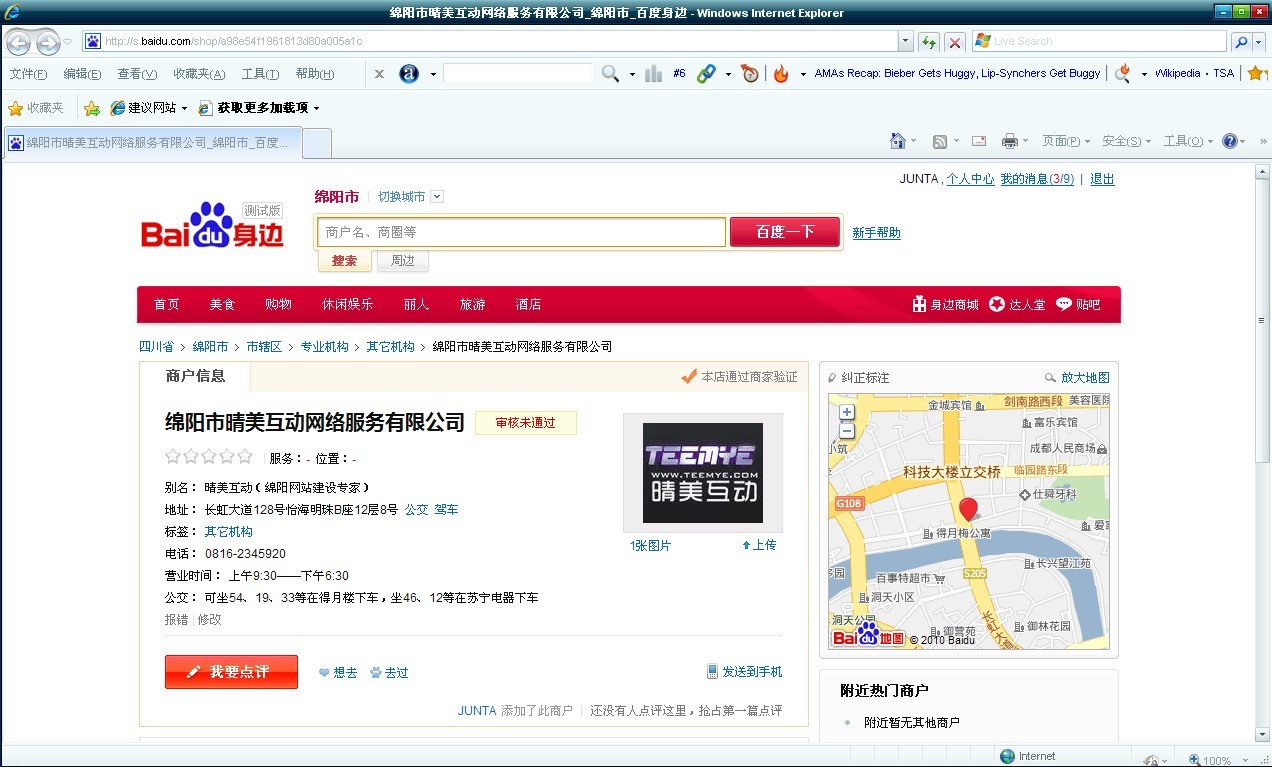The width and height of the screenshot is (1272, 767).
Task: Open the 获取更多加载项 dropdown arrow
Action: (x=317, y=108)
